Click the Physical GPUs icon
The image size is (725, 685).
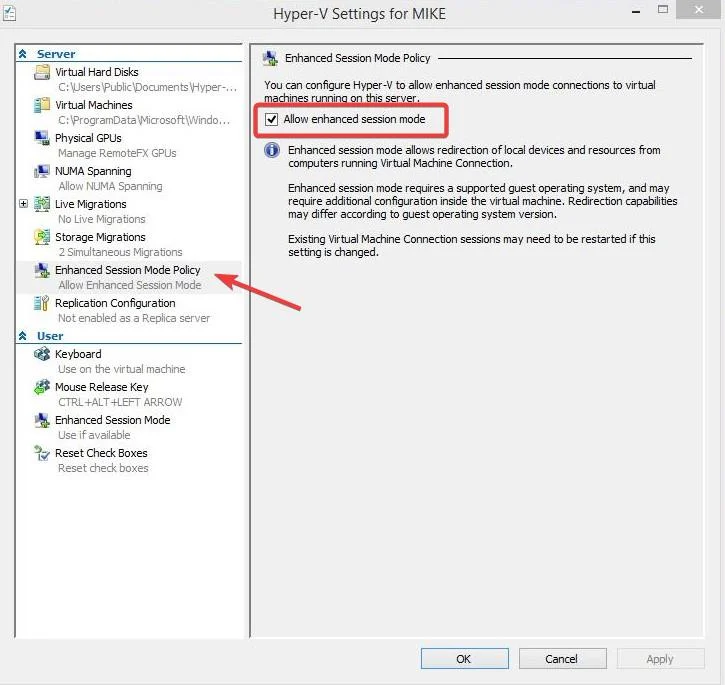point(42,138)
